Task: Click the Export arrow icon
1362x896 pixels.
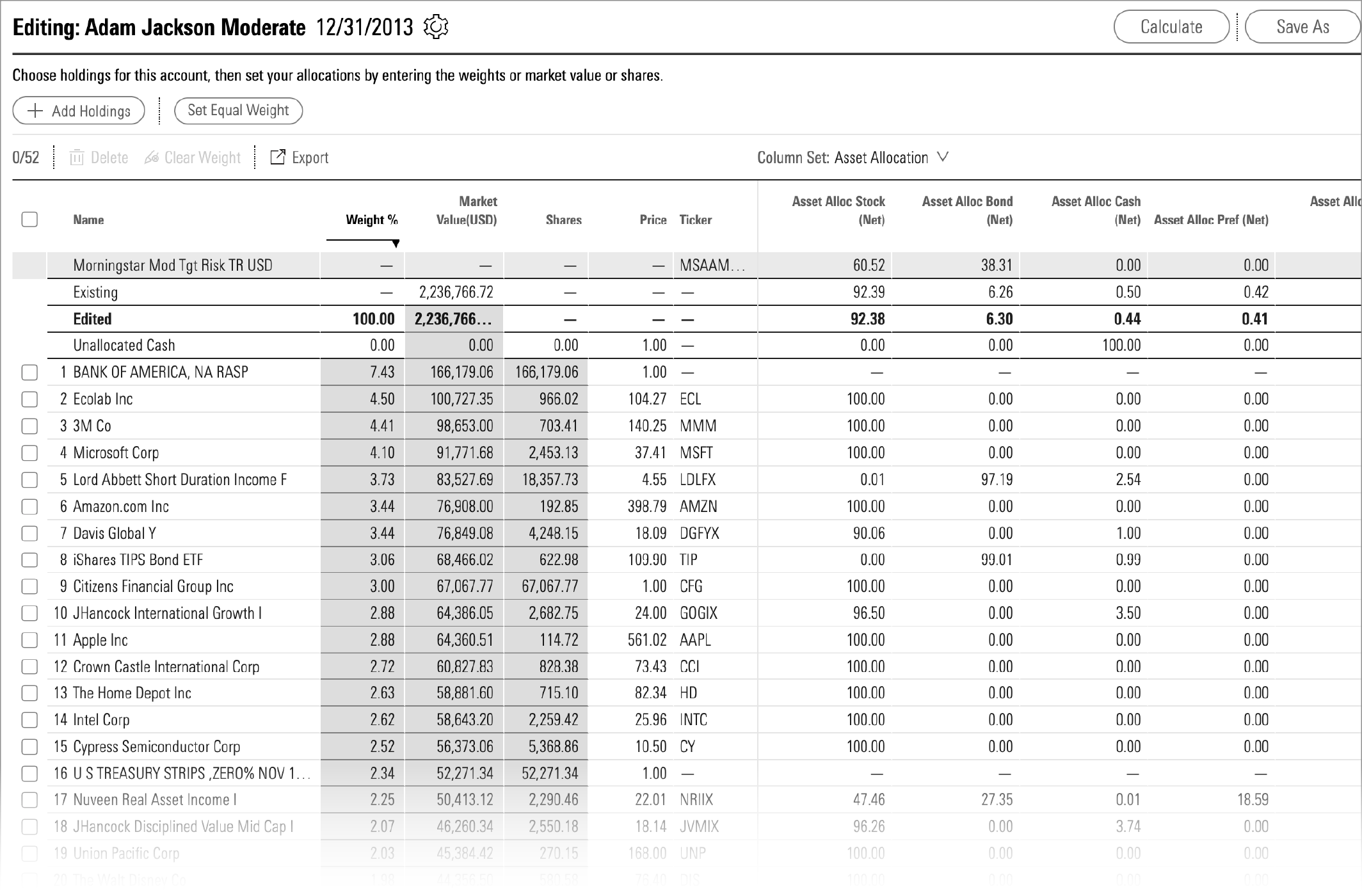Action: pos(277,157)
